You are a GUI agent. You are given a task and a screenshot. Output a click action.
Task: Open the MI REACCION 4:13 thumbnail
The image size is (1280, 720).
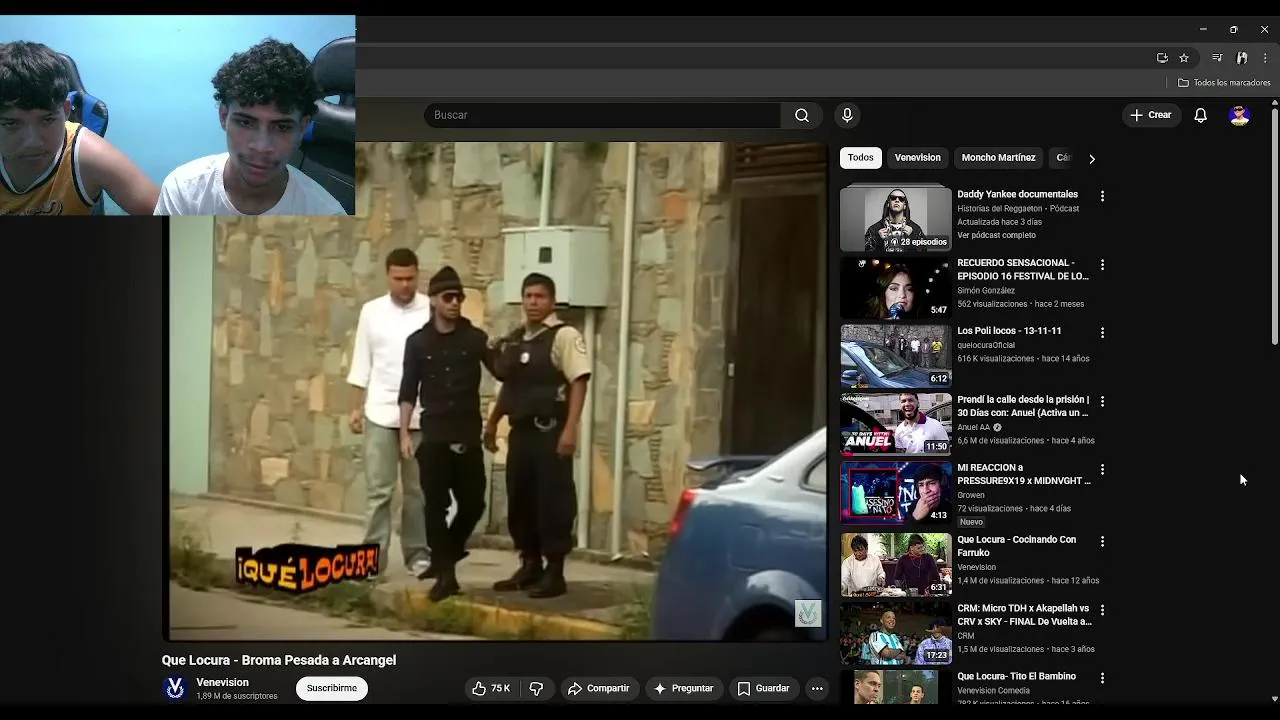[x=896, y=493]
